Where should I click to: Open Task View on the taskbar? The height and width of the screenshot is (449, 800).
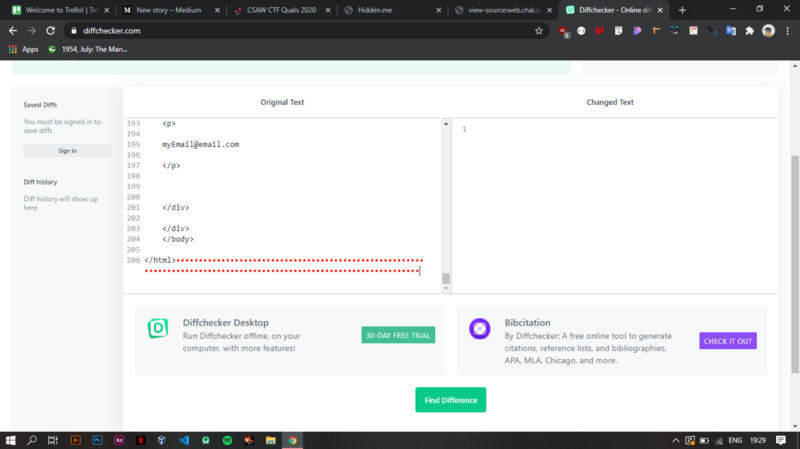click(x=53, y=440)
